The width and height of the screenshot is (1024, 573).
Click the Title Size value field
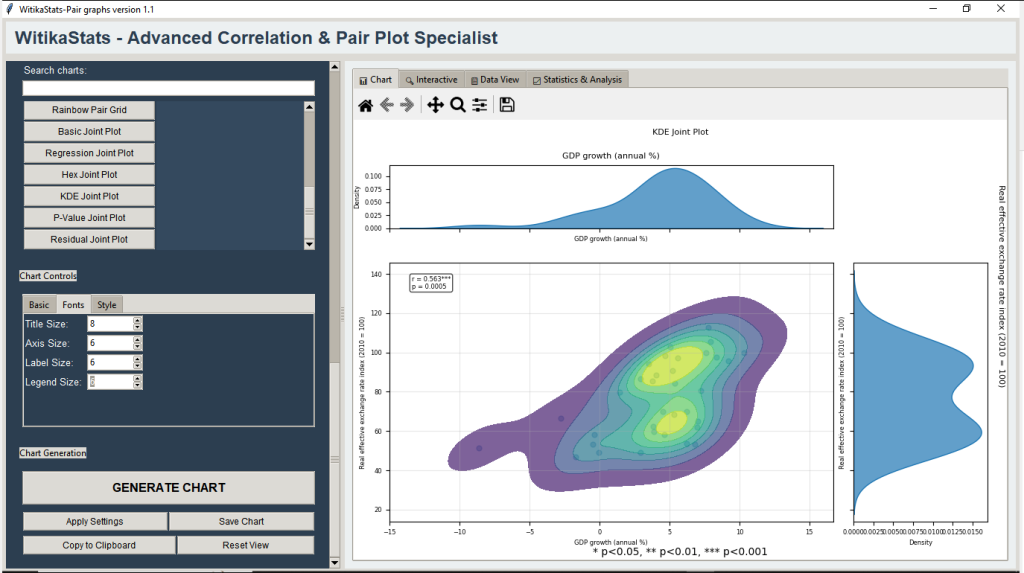pos(110,323)
